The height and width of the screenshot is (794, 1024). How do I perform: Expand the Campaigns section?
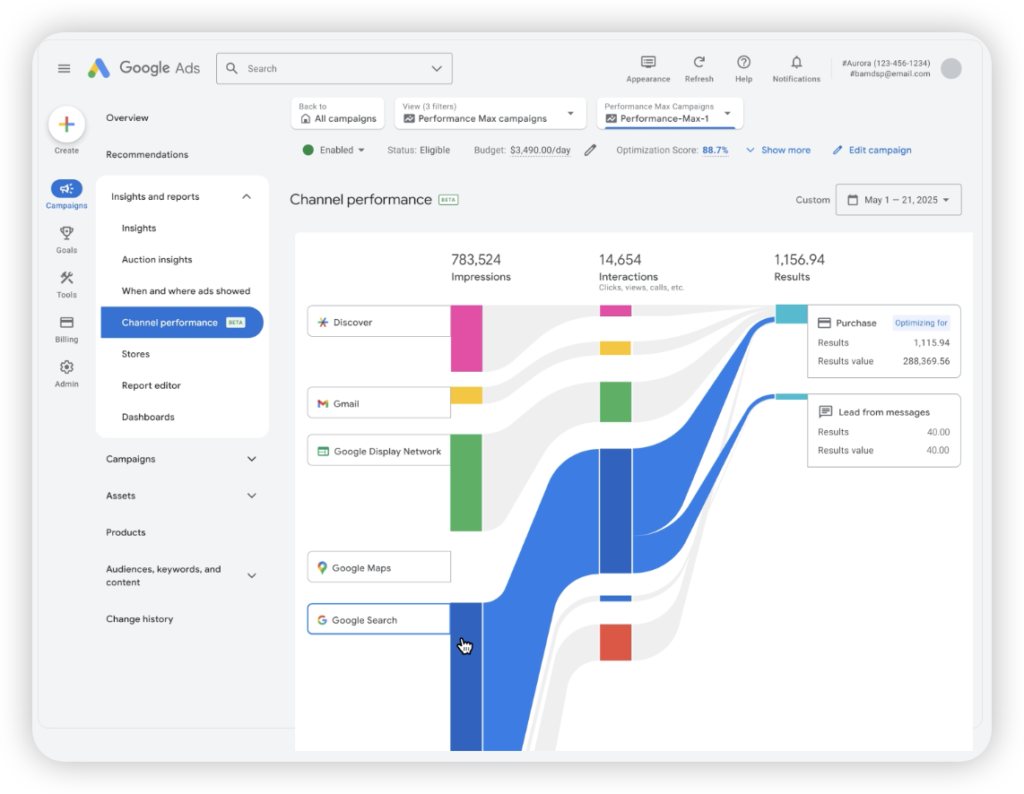coord(251,459)
